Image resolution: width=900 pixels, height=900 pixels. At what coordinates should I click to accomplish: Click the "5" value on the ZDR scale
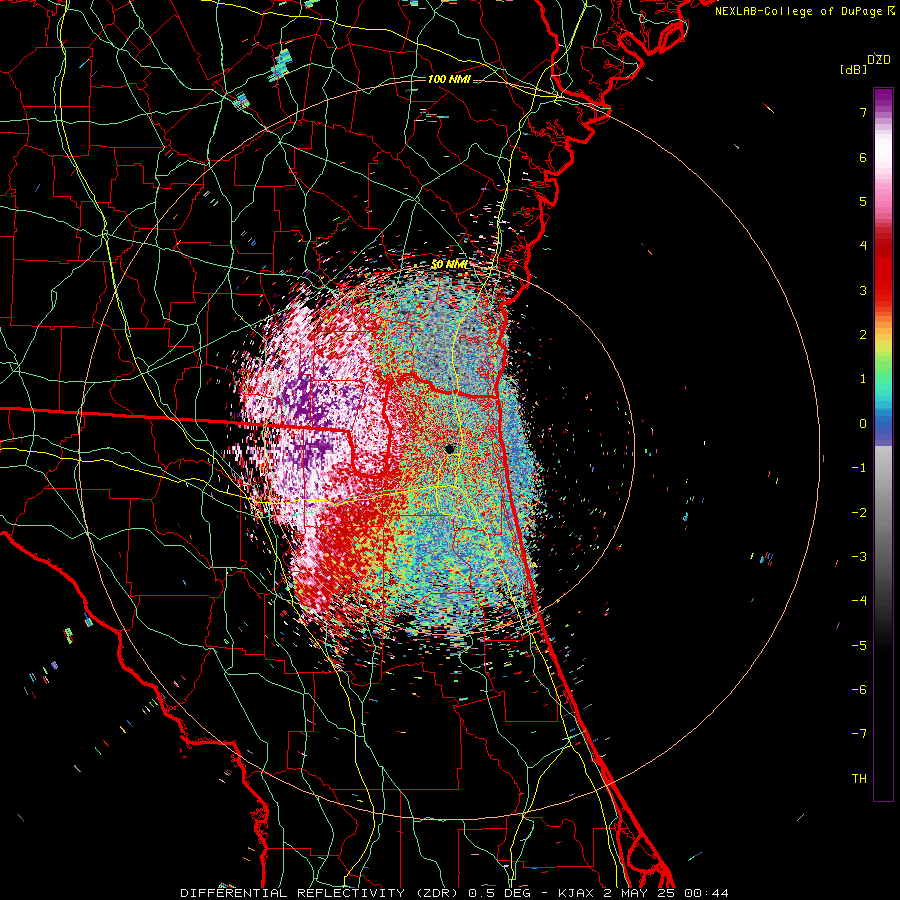click(863, 201)
